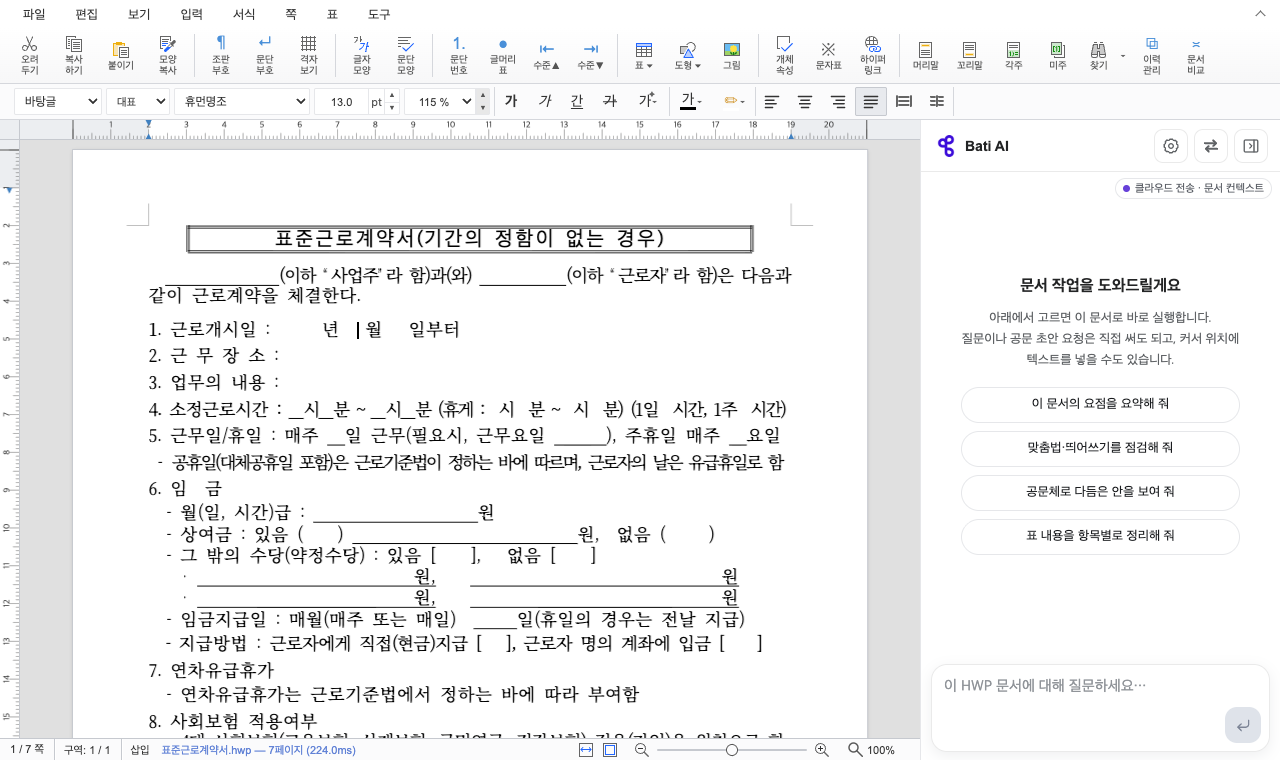Toggle italic 가 formatting

pos(545,101)
